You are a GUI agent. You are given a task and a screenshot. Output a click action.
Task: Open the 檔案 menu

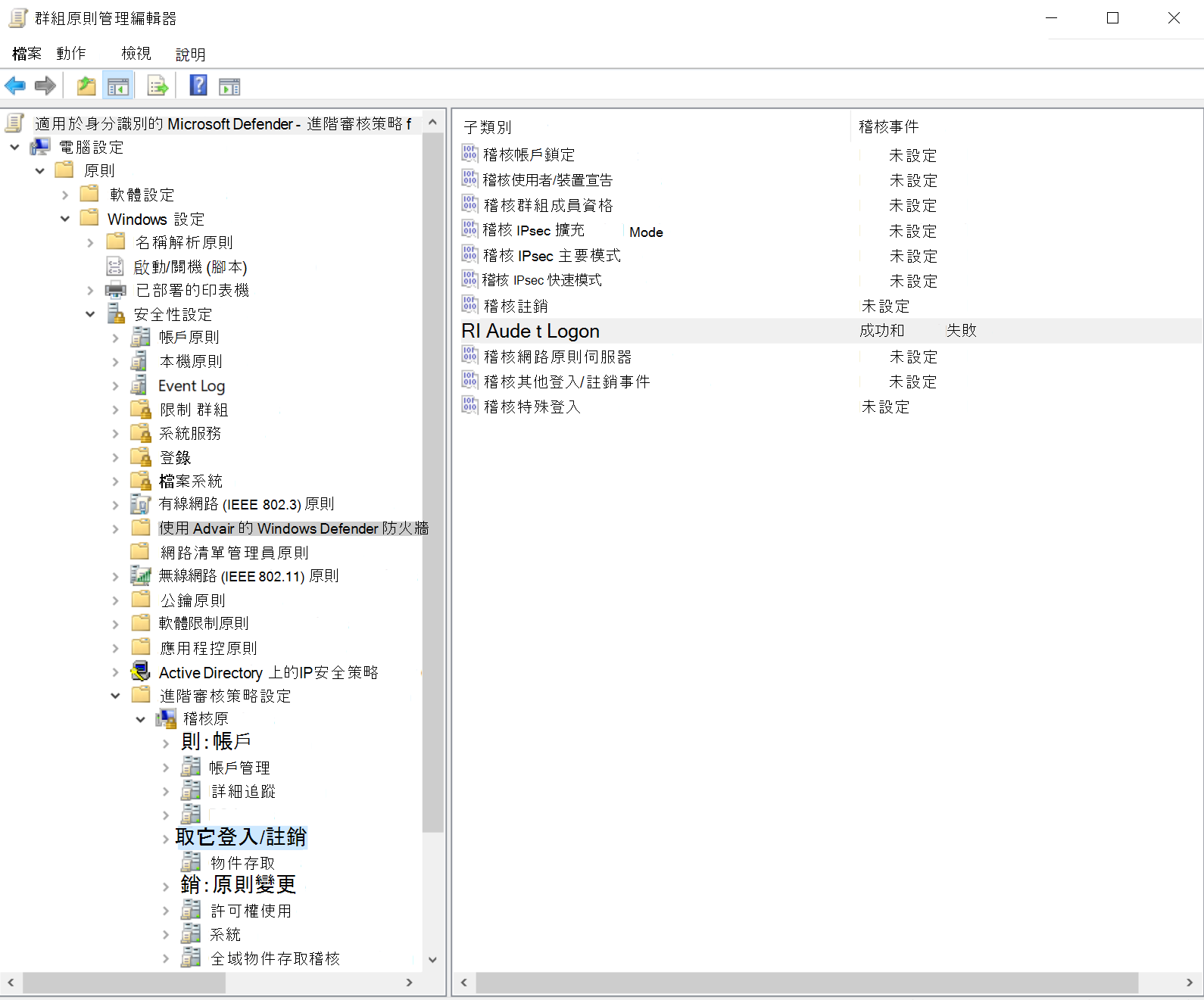click(x=27, y=54)
